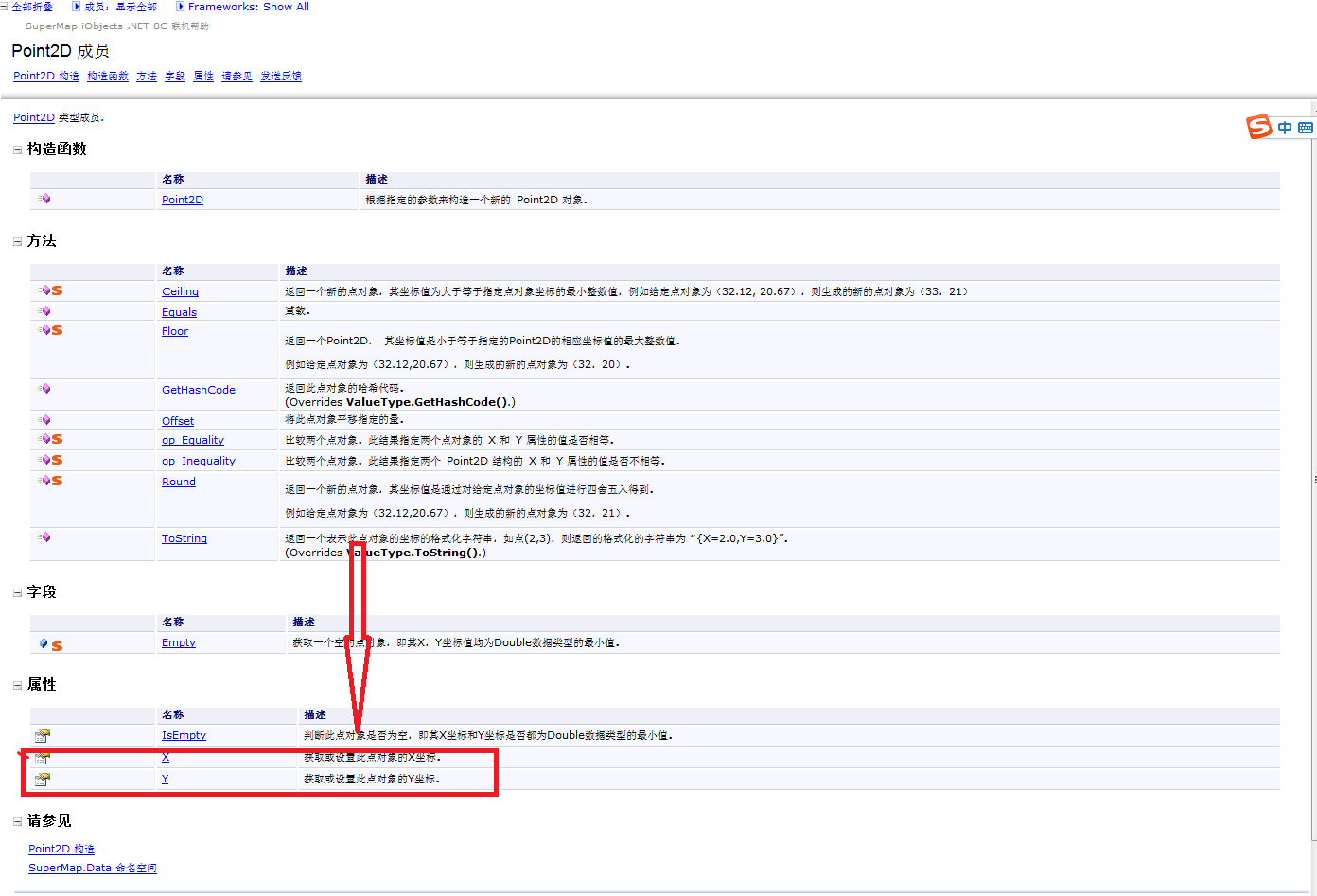Viewport: 1317px width, 896px height.
Task: Open the Equals method link
Action: tap(180, 312)
